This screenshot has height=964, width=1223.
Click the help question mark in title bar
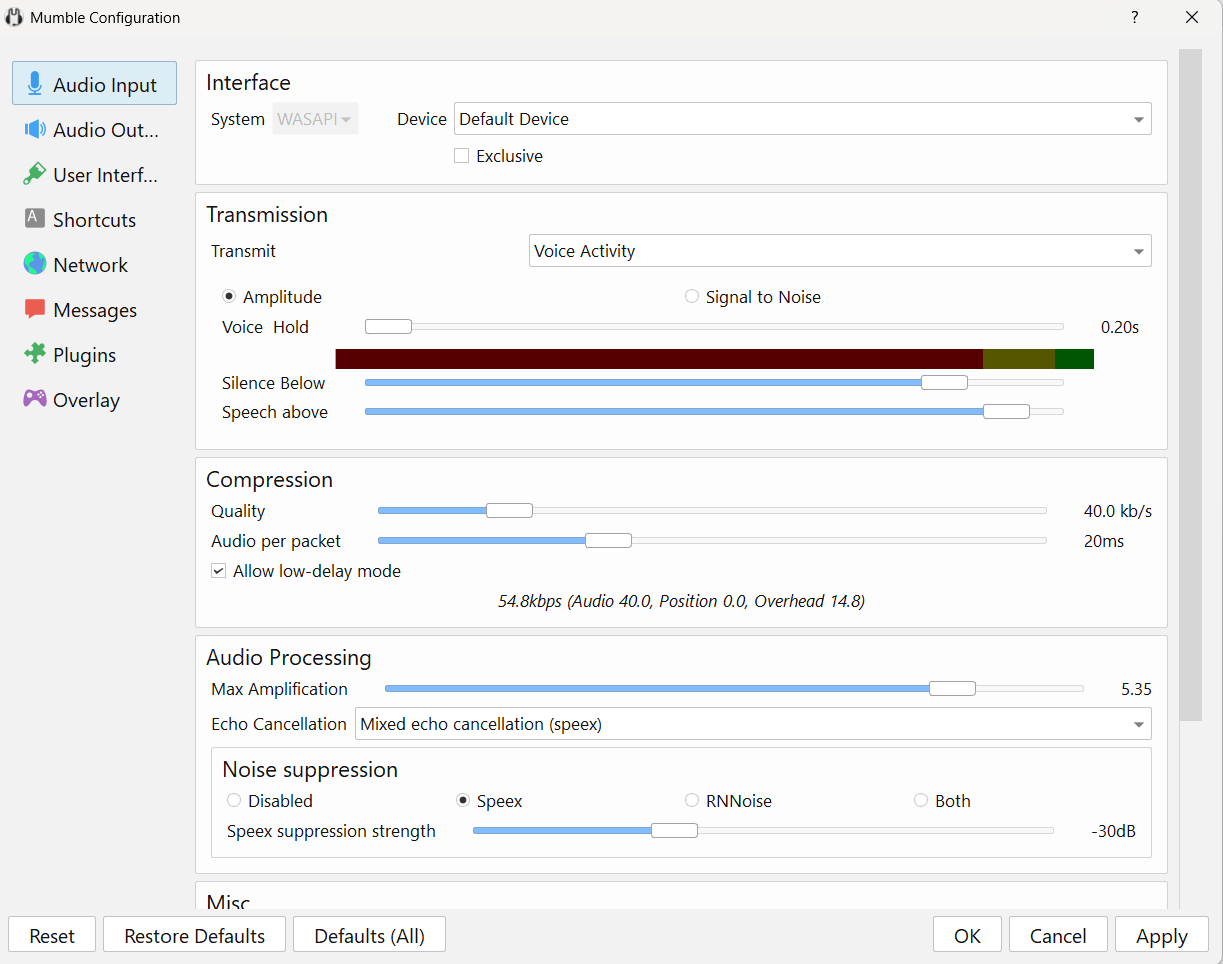[1135, 18]
